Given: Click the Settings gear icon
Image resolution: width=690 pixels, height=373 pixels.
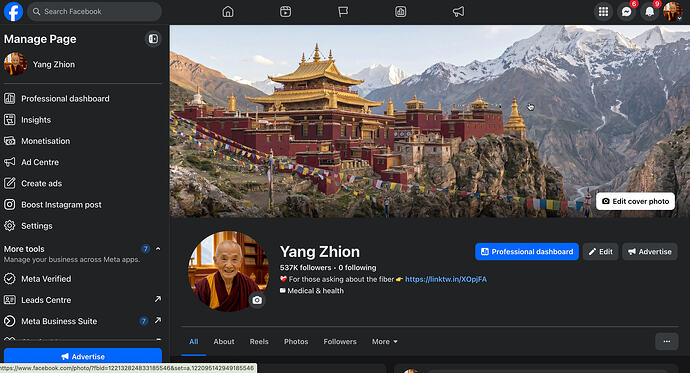Looking at the screenshot, I should 10,226.
